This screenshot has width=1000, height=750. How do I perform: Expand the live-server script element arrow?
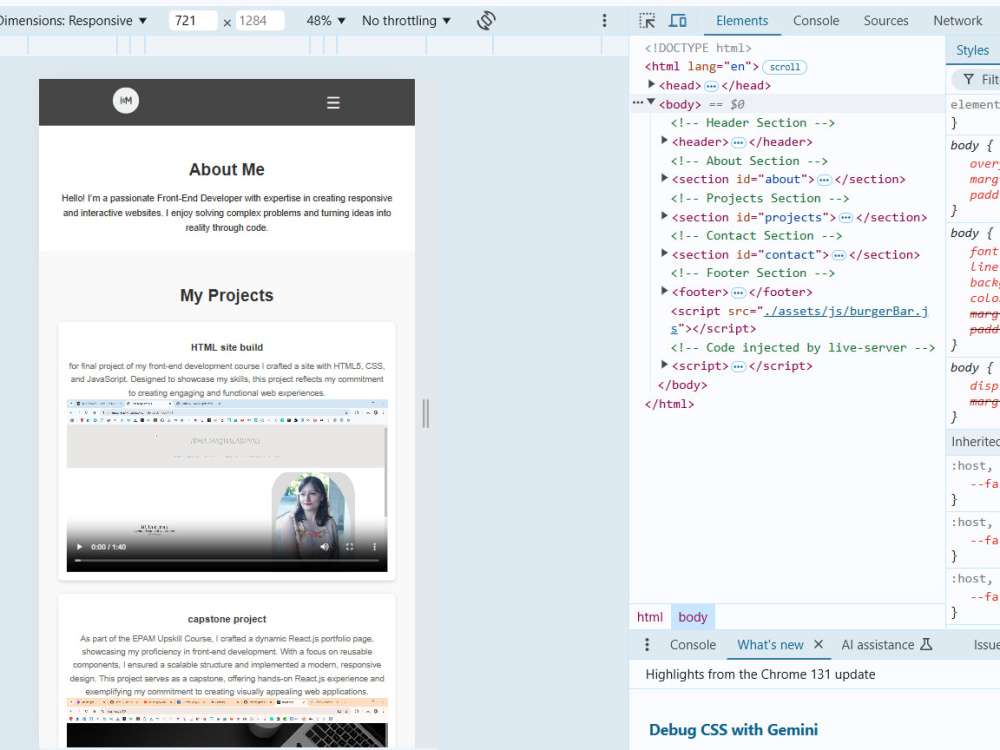tap(664, 365)
